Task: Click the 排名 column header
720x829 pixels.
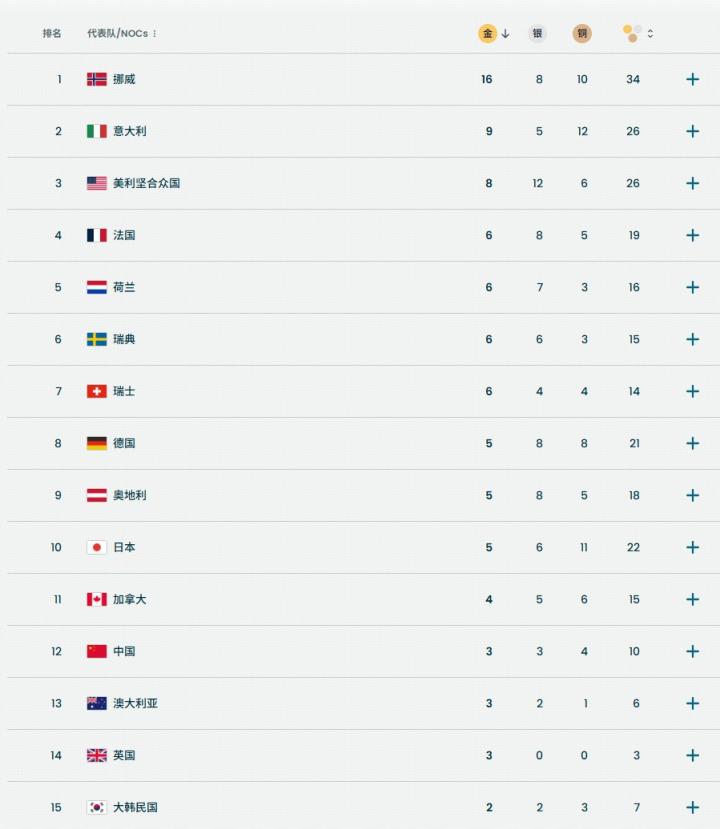Action: (x=52, y=33)
